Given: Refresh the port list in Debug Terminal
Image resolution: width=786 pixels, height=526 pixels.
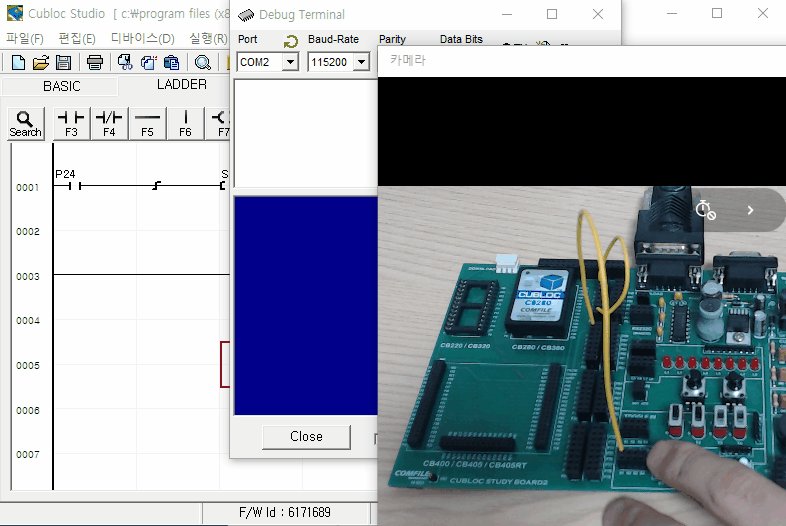Looking at the screenshot, I should (x=290, y=41).
